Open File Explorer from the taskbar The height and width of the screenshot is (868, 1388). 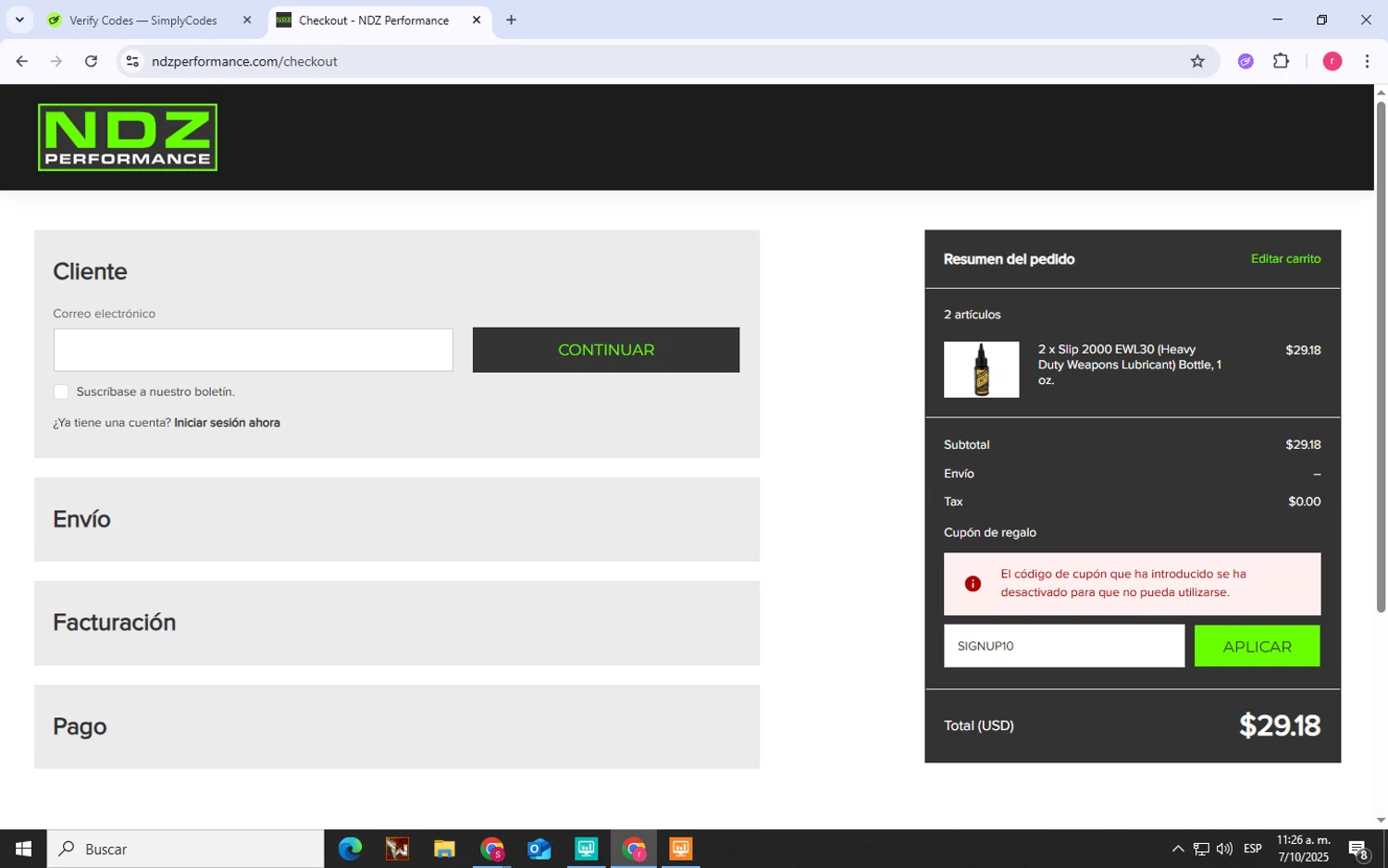444,849
